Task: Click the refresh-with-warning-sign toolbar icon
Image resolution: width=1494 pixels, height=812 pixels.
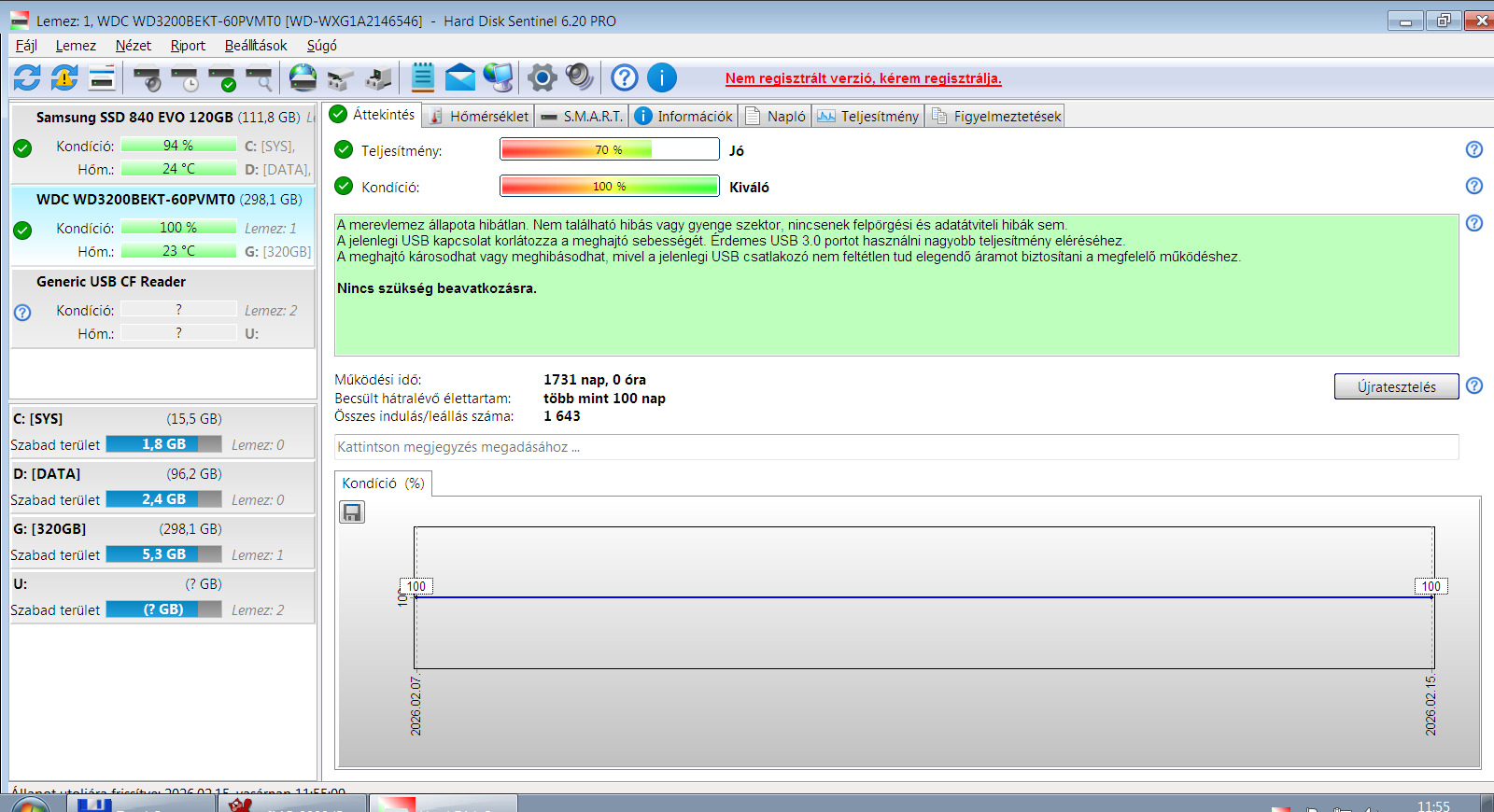Action: point(64,77)
